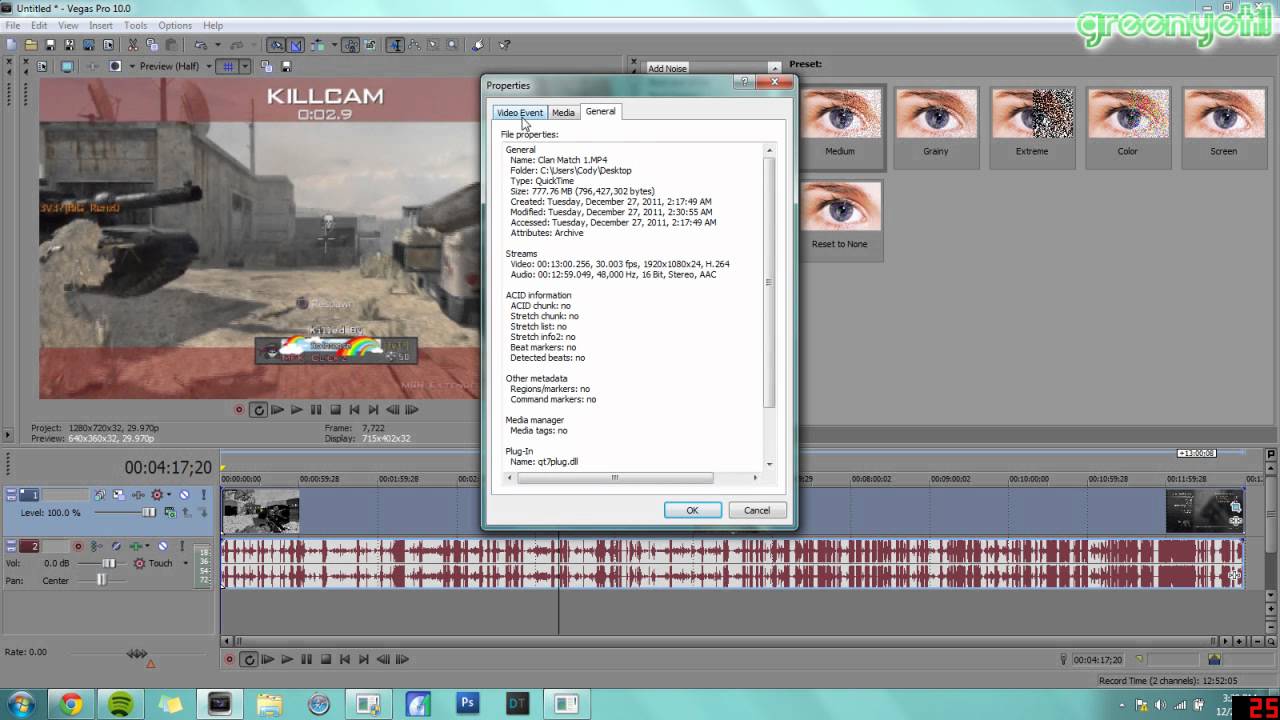Open the Options menu

click(175, 25)
